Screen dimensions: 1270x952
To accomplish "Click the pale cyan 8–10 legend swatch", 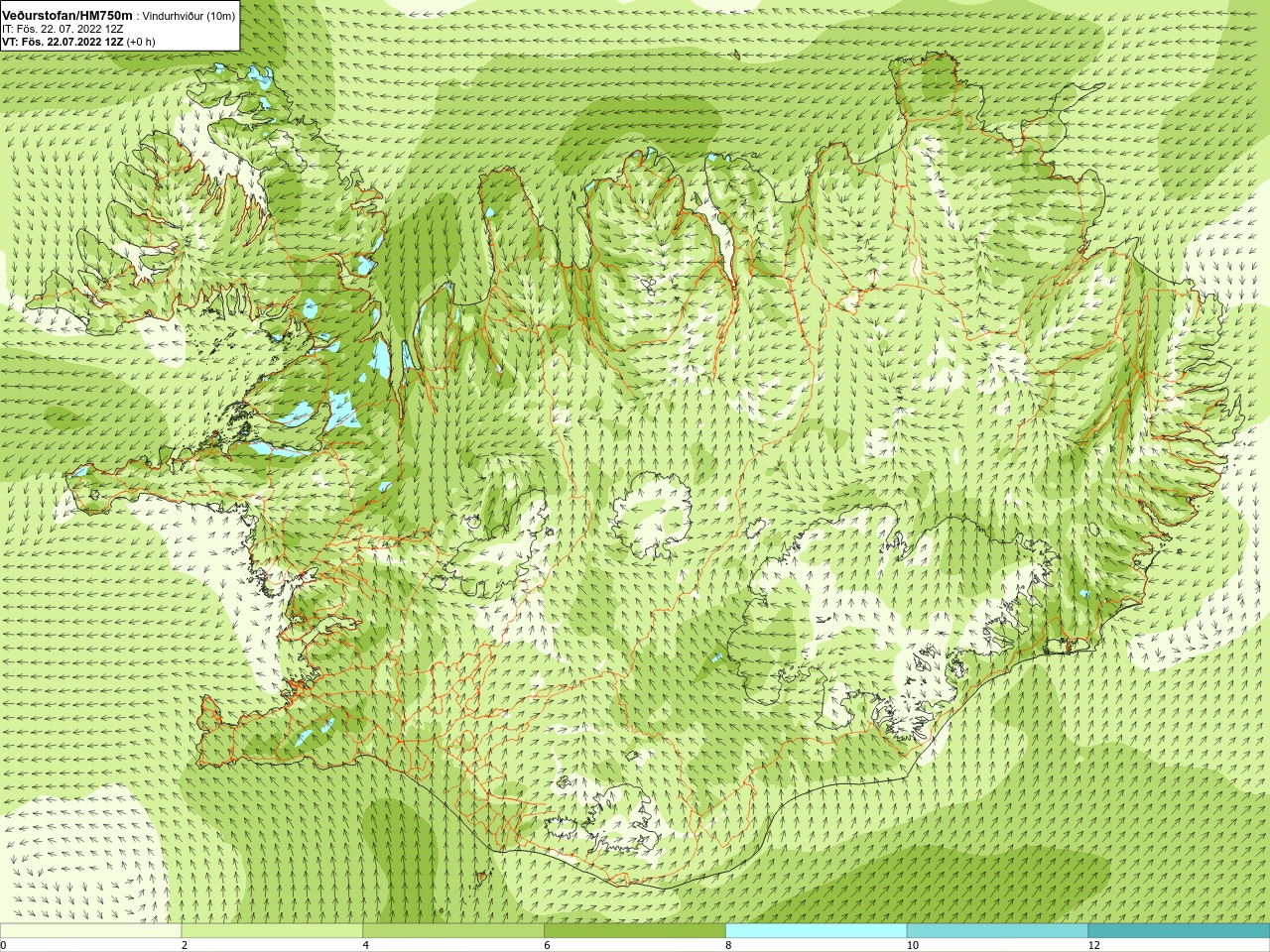I will point(817,931).
